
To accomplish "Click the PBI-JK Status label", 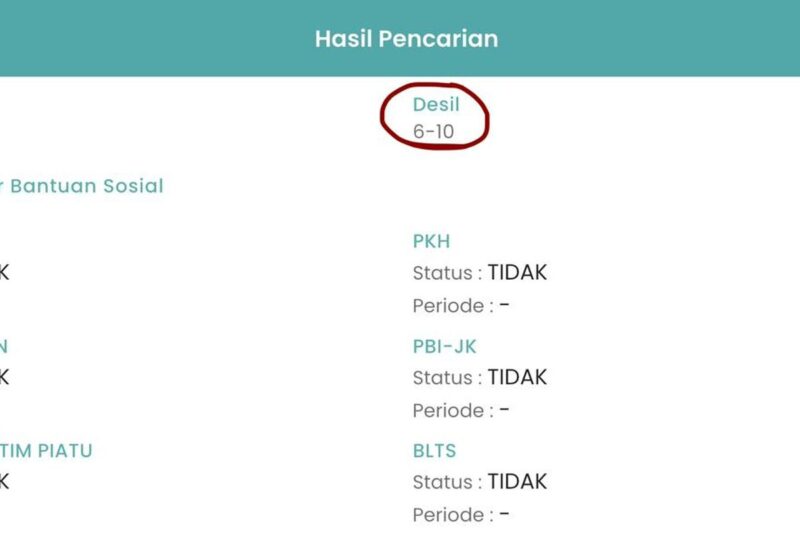I will [447, 377].
